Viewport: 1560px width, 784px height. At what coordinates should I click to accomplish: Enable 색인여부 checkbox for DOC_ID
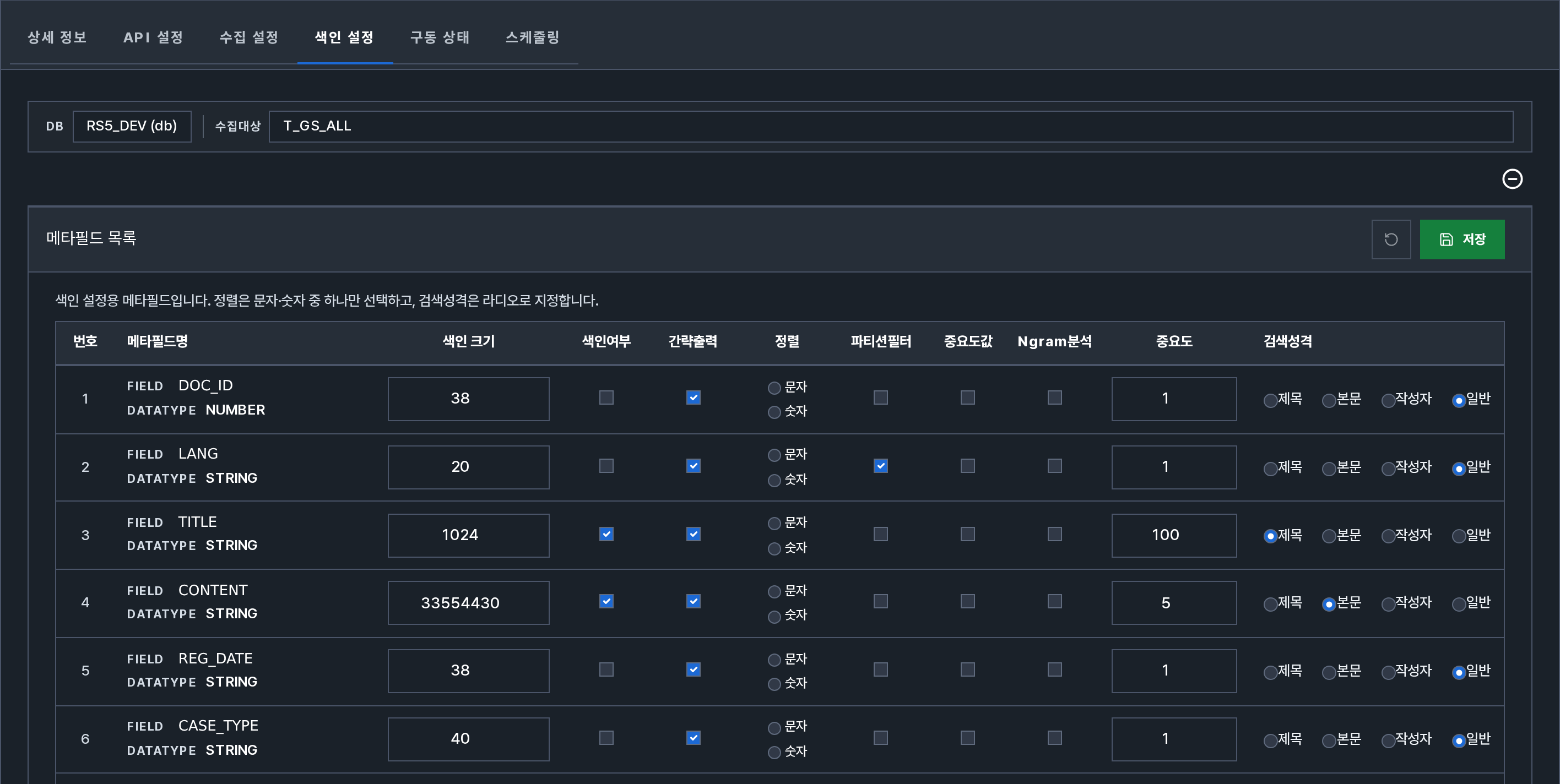[606, 397]
